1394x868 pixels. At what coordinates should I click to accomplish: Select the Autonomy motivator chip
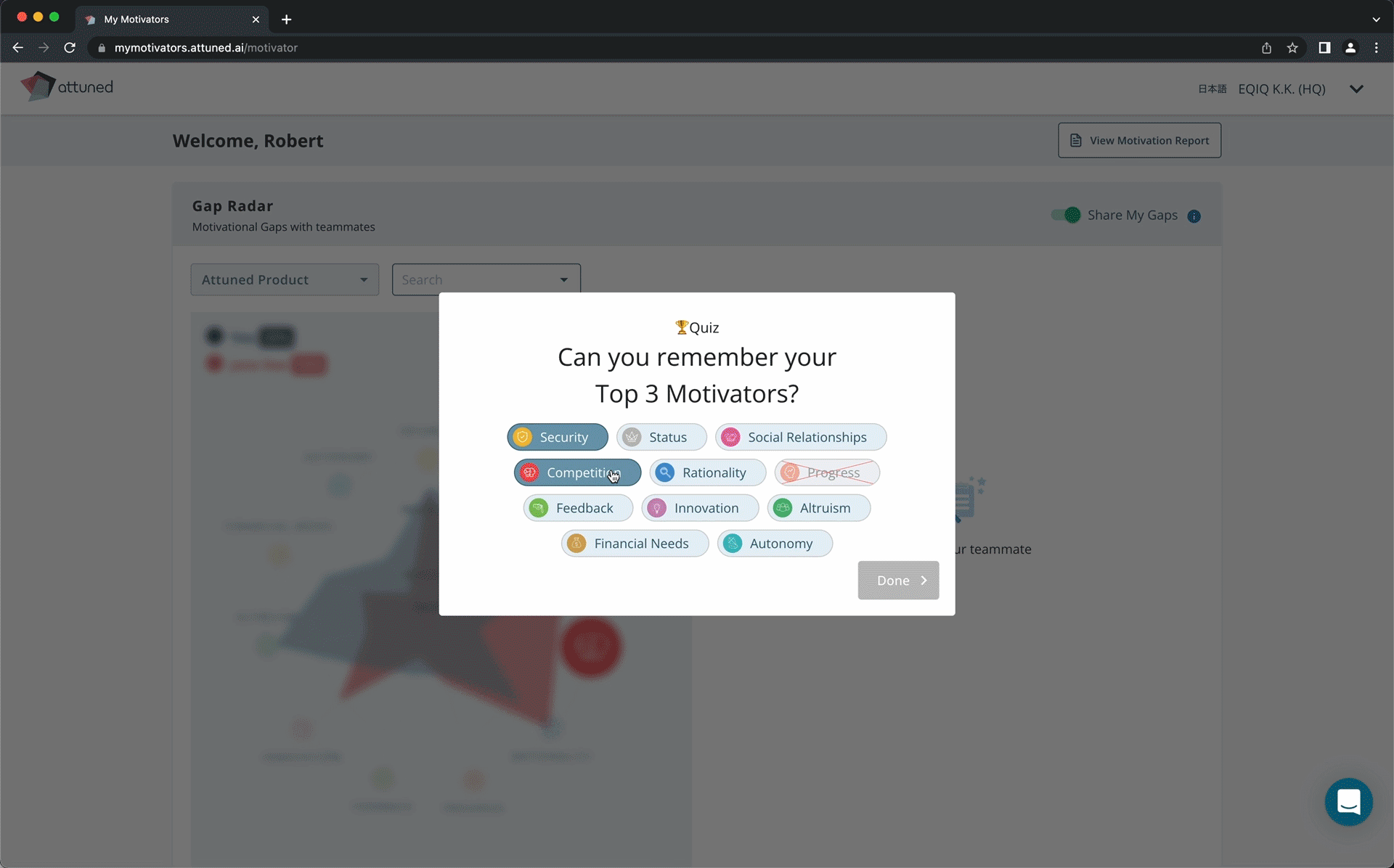[x=775, y=544]
